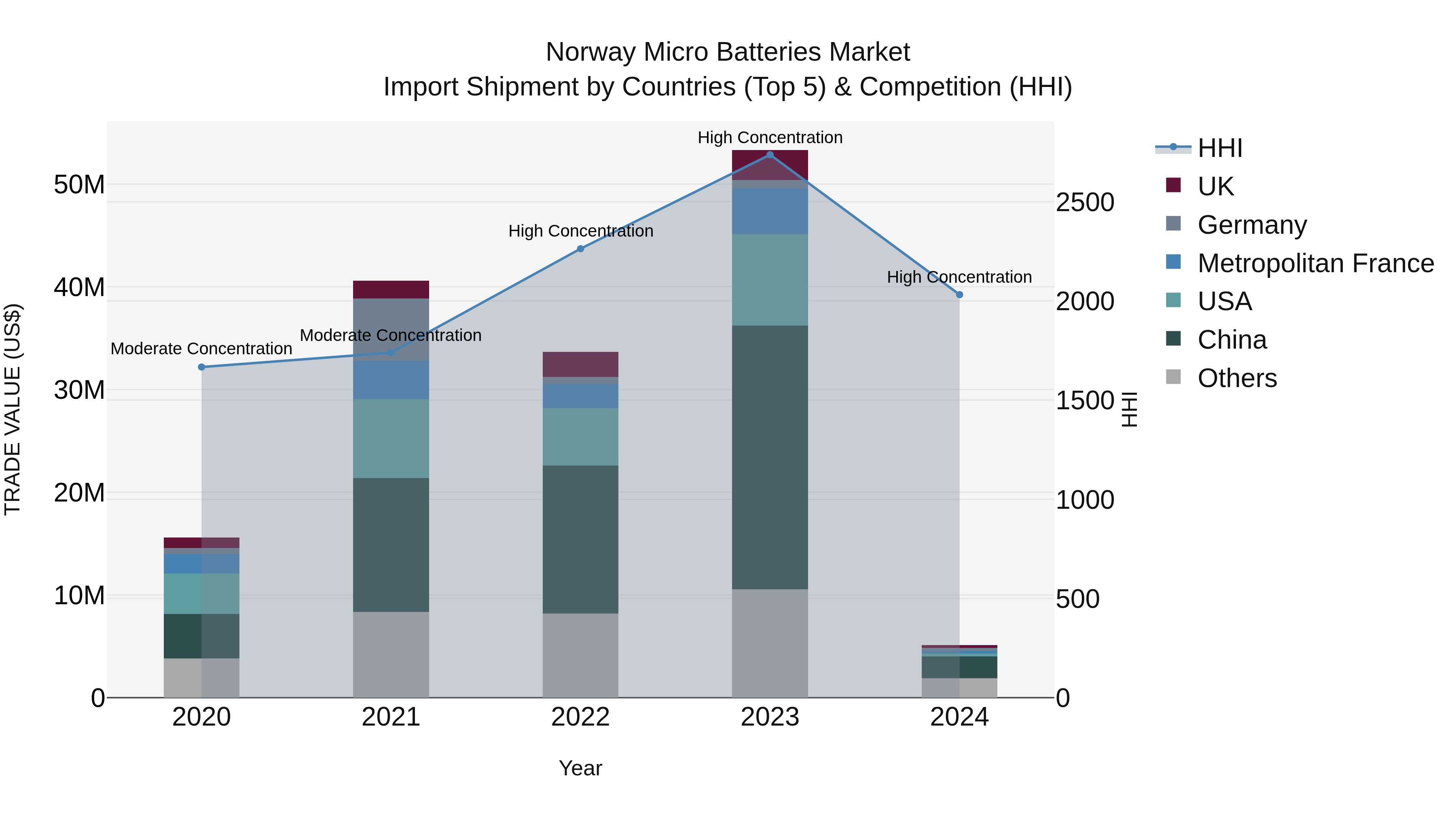This screenshot has height=819, width=1456.
Task: Click the 2022 HHI data point
Action: [x=580, y=249]
